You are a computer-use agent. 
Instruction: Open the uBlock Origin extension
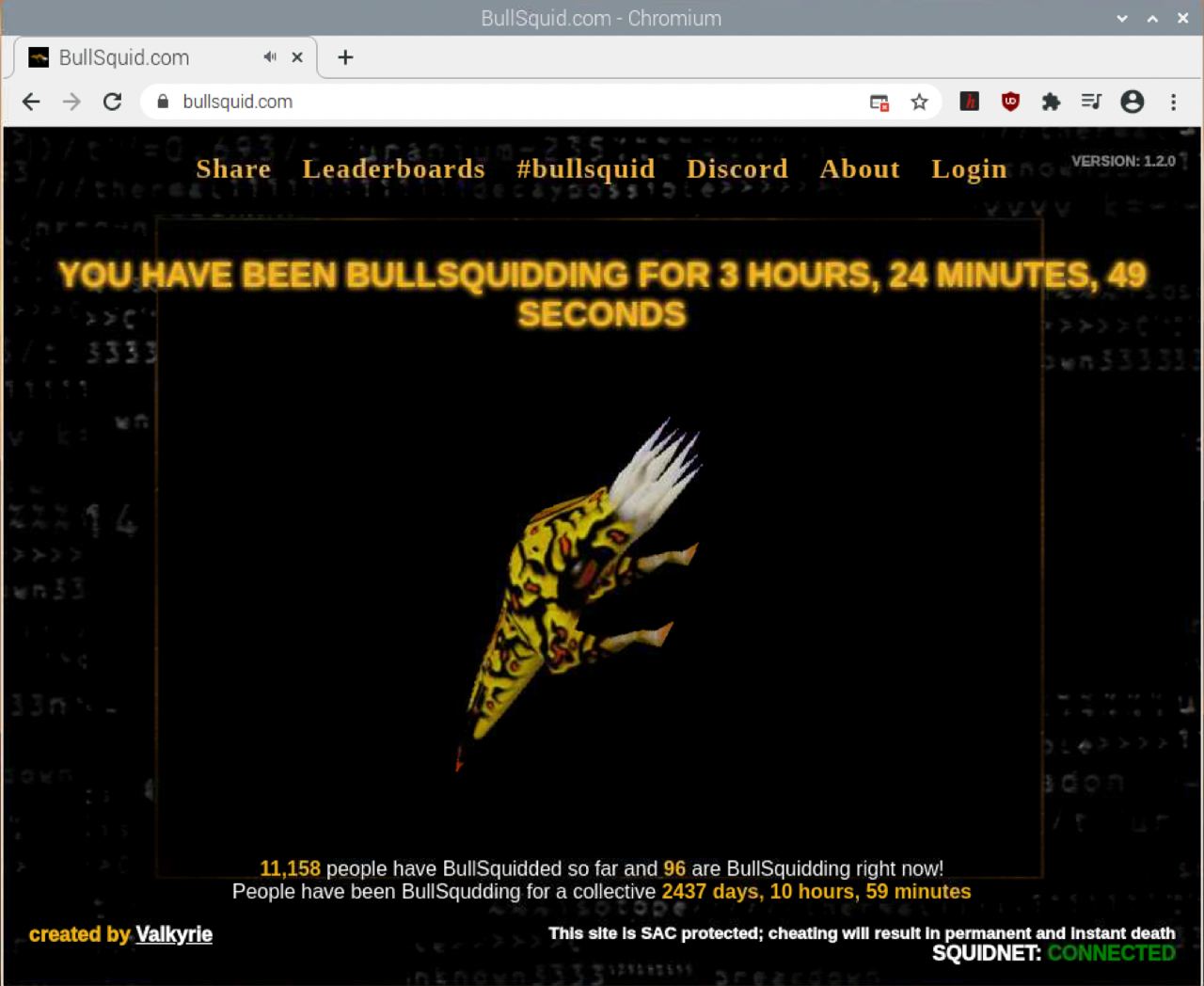(x=1010, y=102)
